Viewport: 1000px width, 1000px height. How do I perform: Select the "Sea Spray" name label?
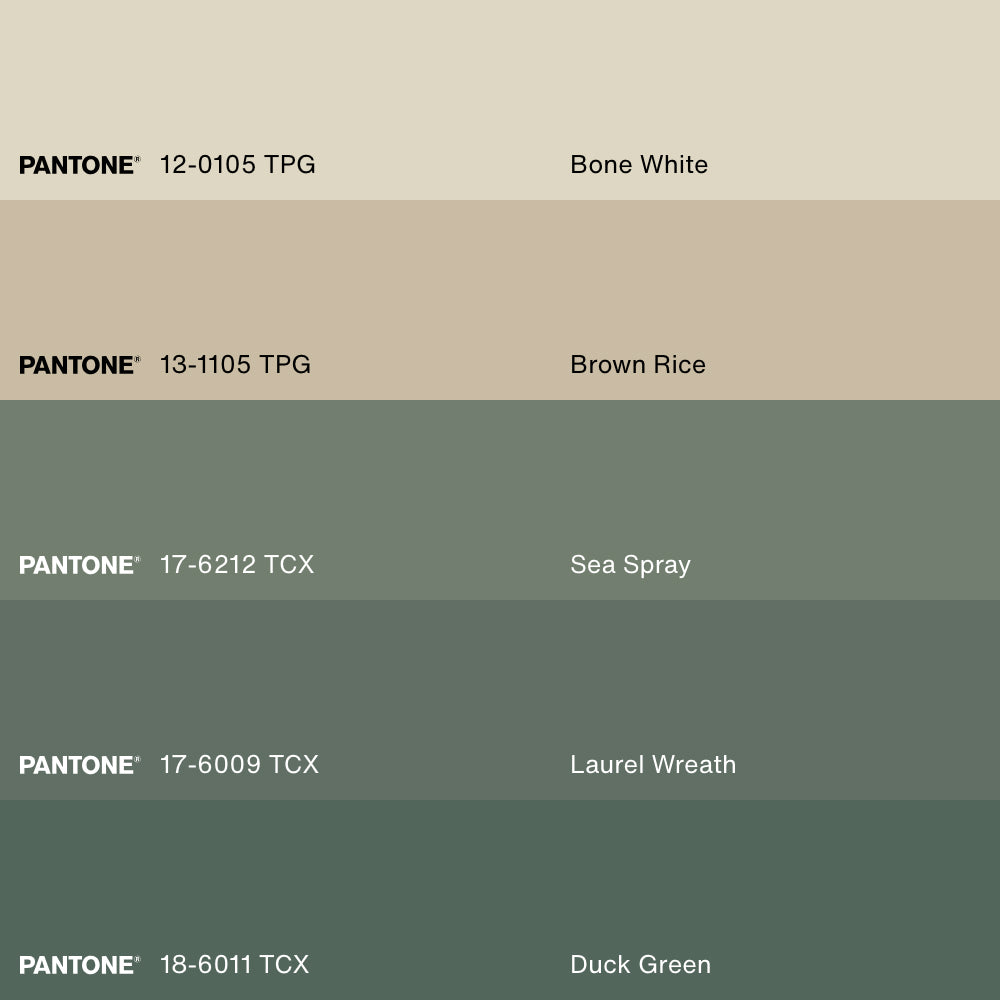pyautogui.click(x=630, y=565)
